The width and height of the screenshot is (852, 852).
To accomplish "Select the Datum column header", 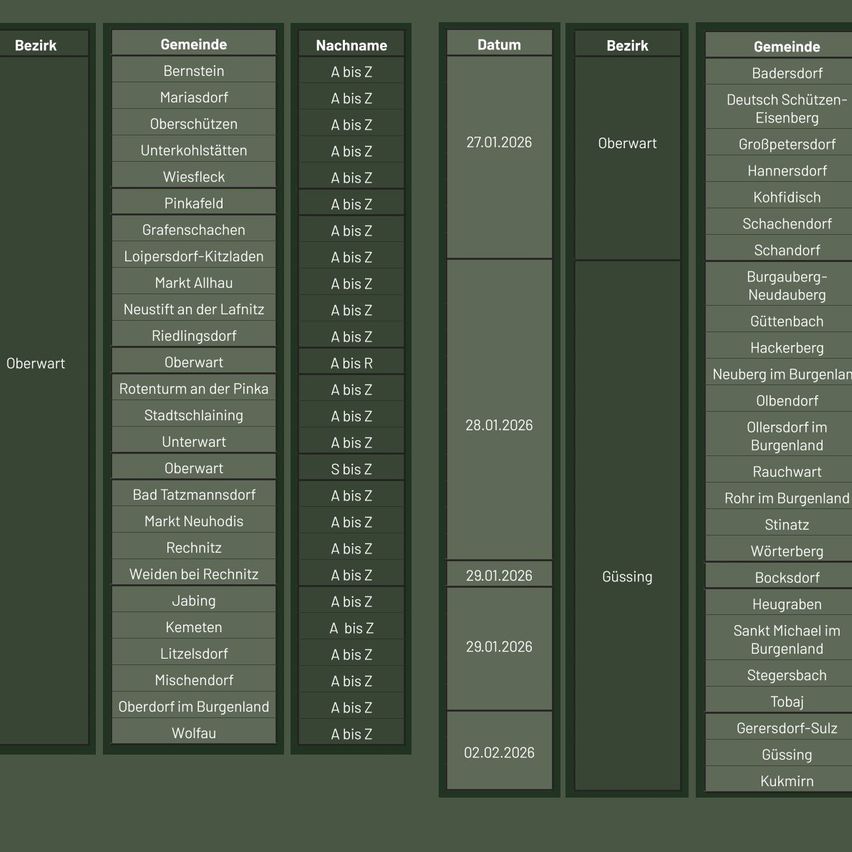I will [x=499, y=43].
